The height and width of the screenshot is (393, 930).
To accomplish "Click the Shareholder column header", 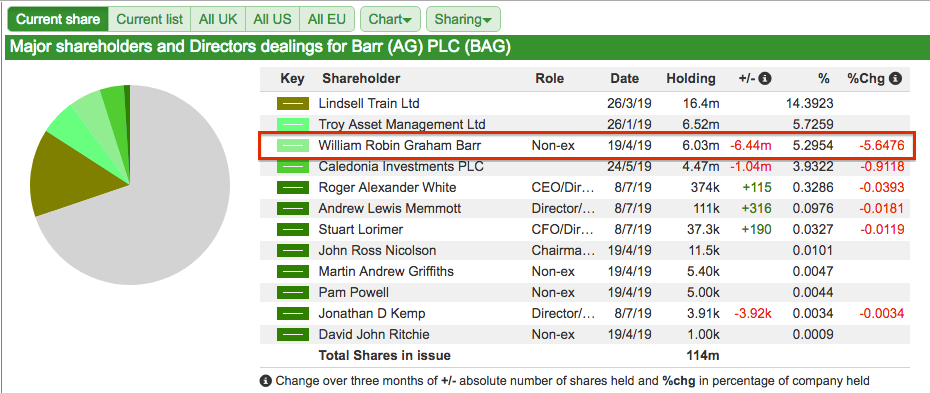I will pos(361,79).
